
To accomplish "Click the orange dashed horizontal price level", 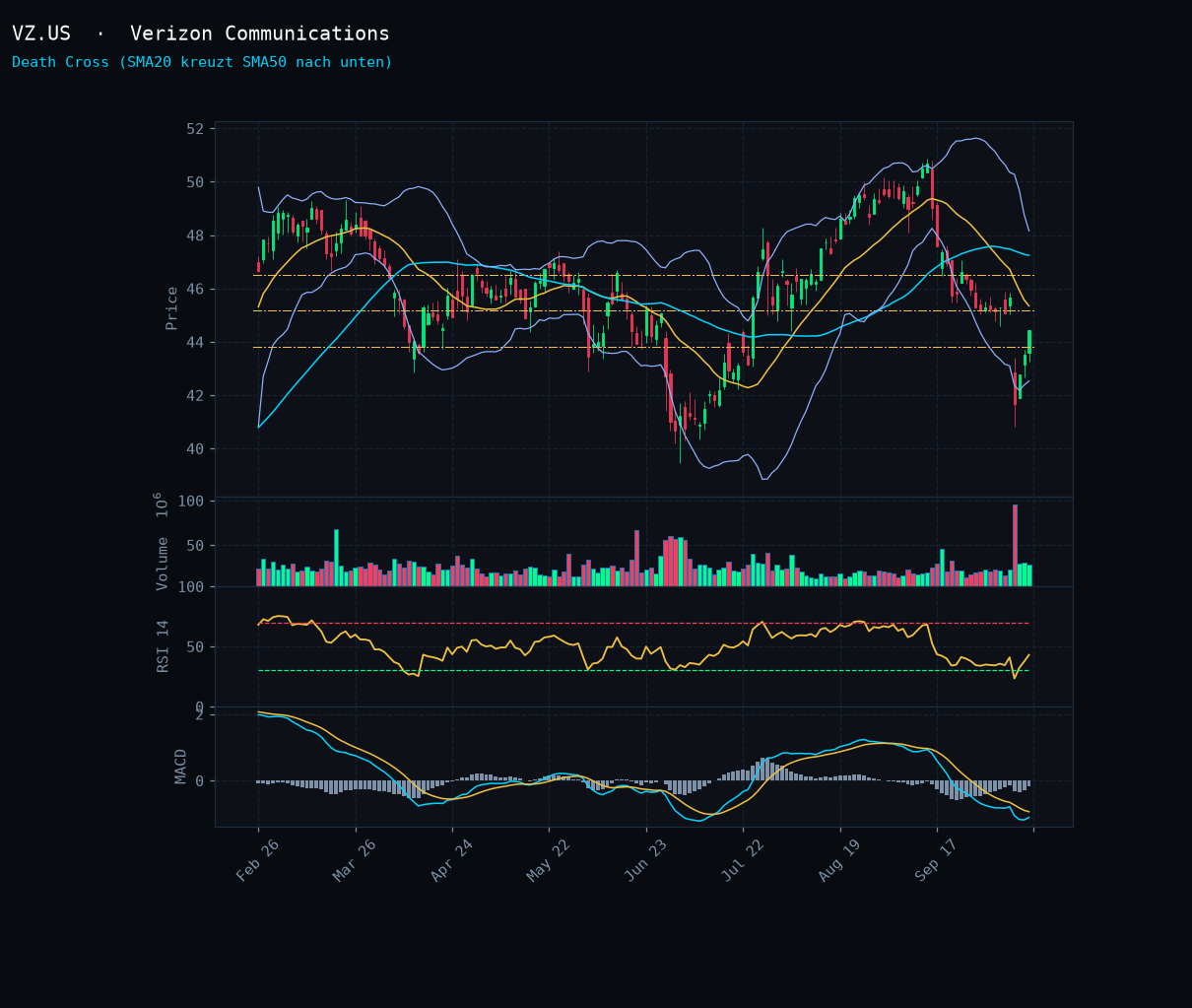I will [x=643, y=348].
